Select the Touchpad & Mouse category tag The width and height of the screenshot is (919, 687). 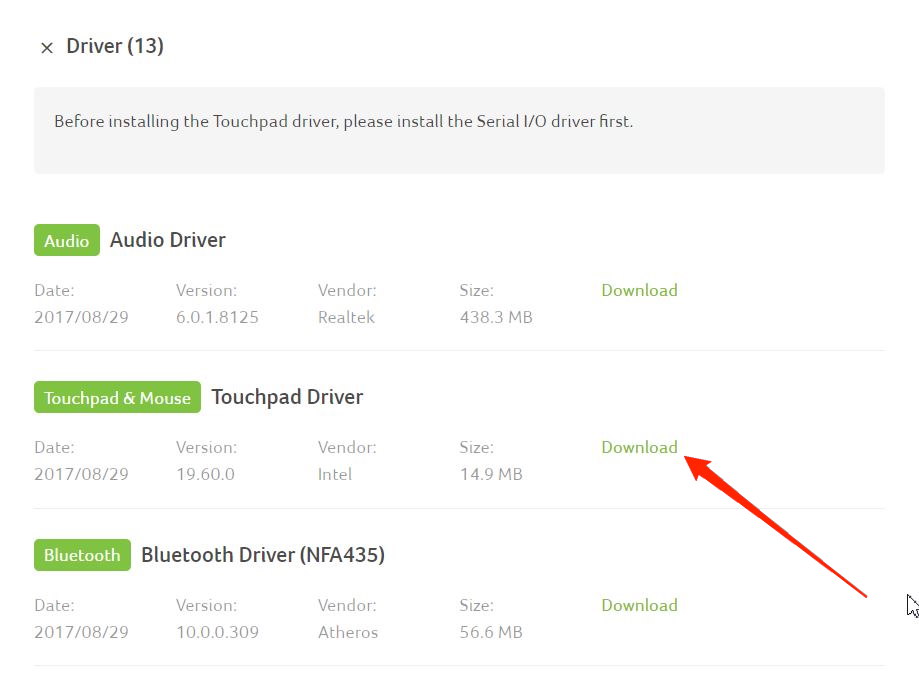pyautogui.click(x=117, y=398)
